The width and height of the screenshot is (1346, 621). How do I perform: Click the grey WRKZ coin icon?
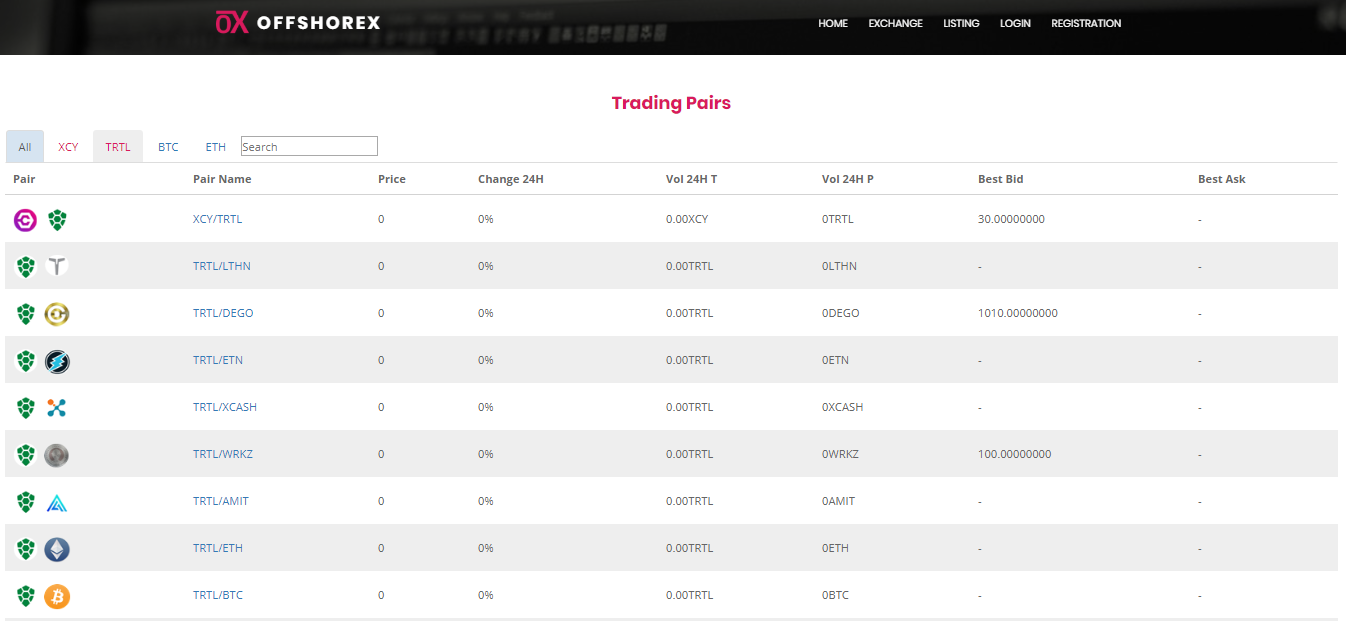click(x=57, y=455)
